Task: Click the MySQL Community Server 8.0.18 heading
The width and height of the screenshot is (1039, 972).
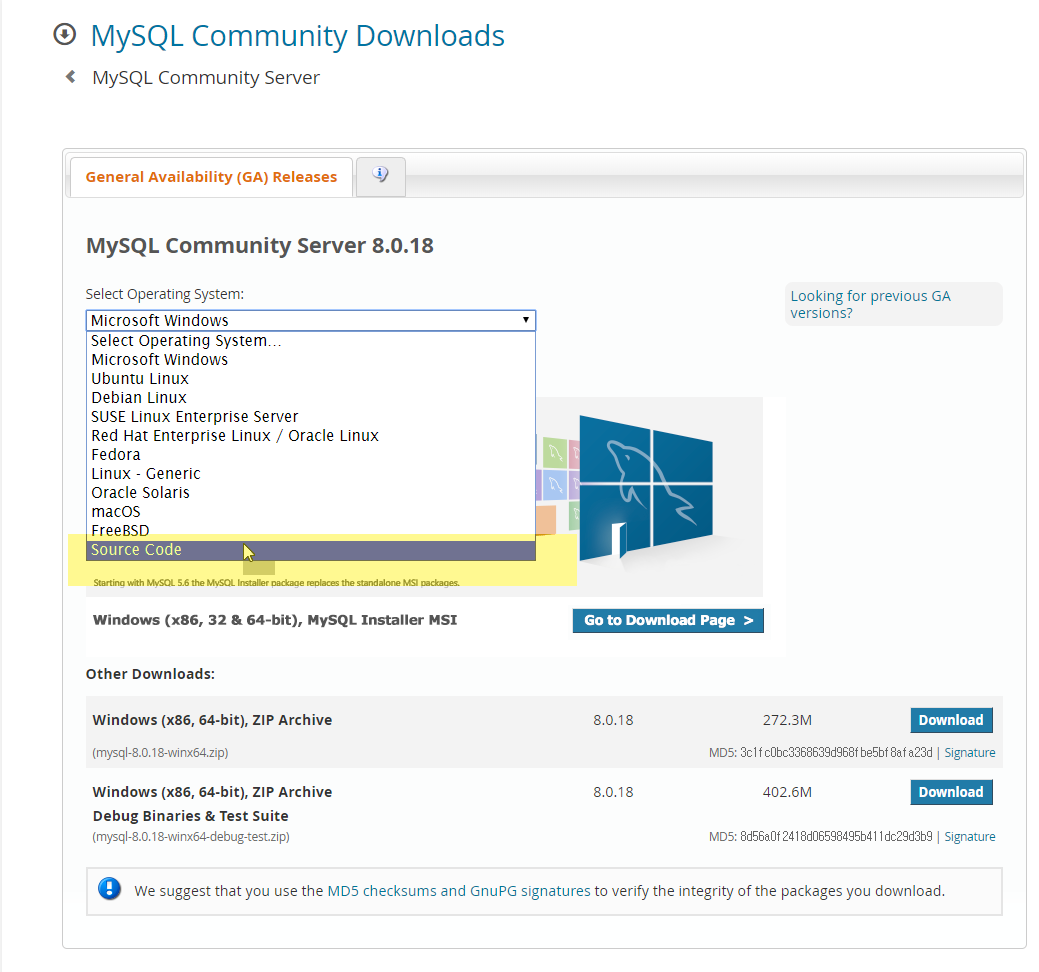Action: [260, 246]
